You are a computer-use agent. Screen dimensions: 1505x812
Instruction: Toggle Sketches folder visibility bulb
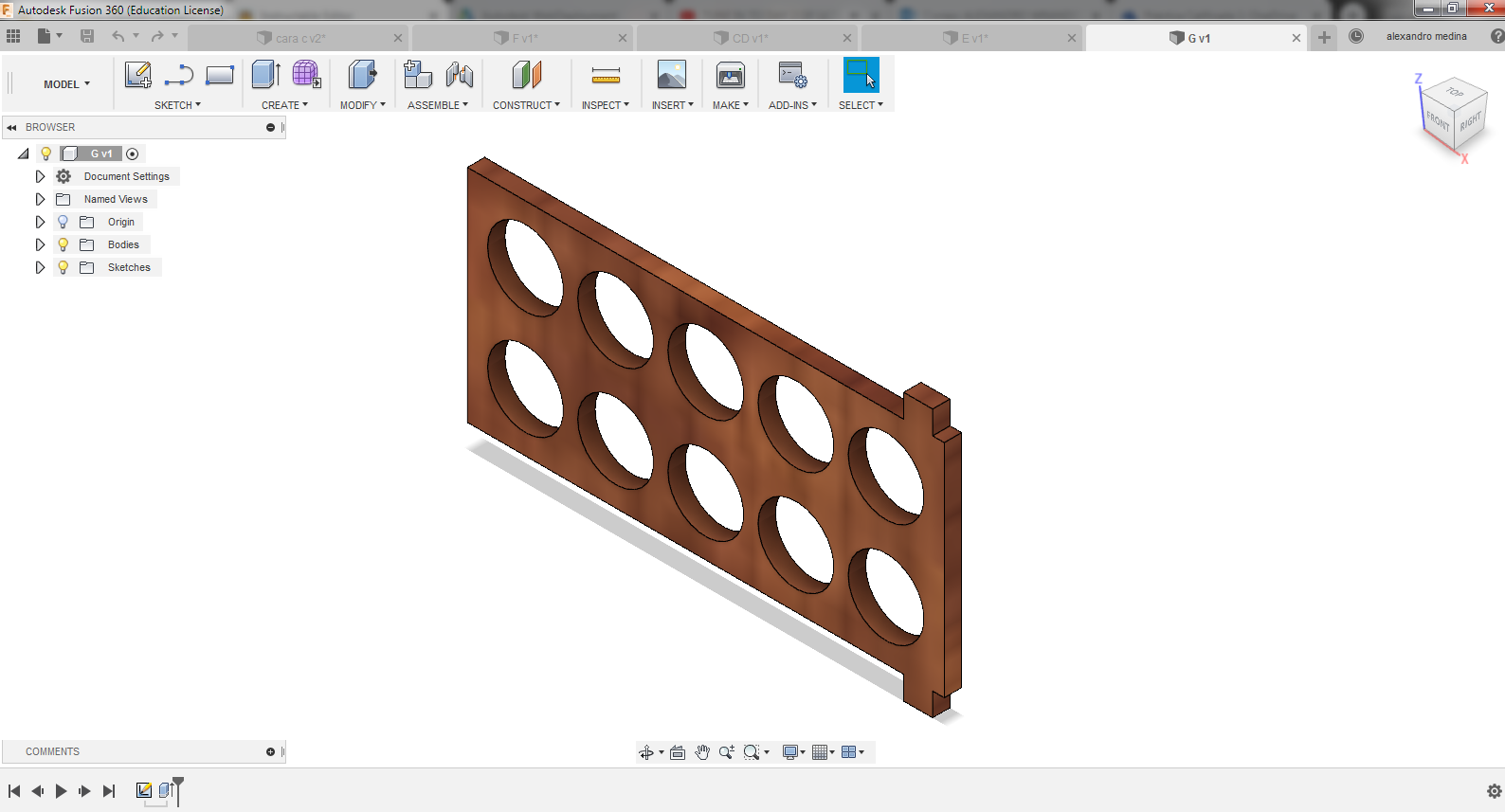pos(63,267)
